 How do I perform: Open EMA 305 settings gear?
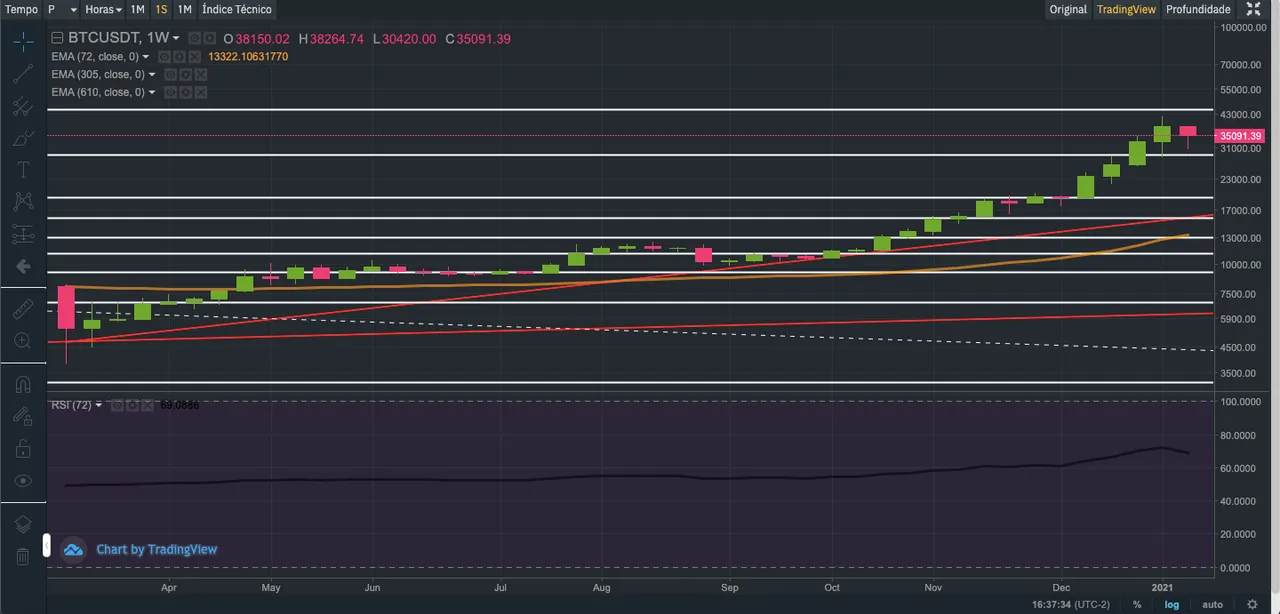tap(186, 74)
